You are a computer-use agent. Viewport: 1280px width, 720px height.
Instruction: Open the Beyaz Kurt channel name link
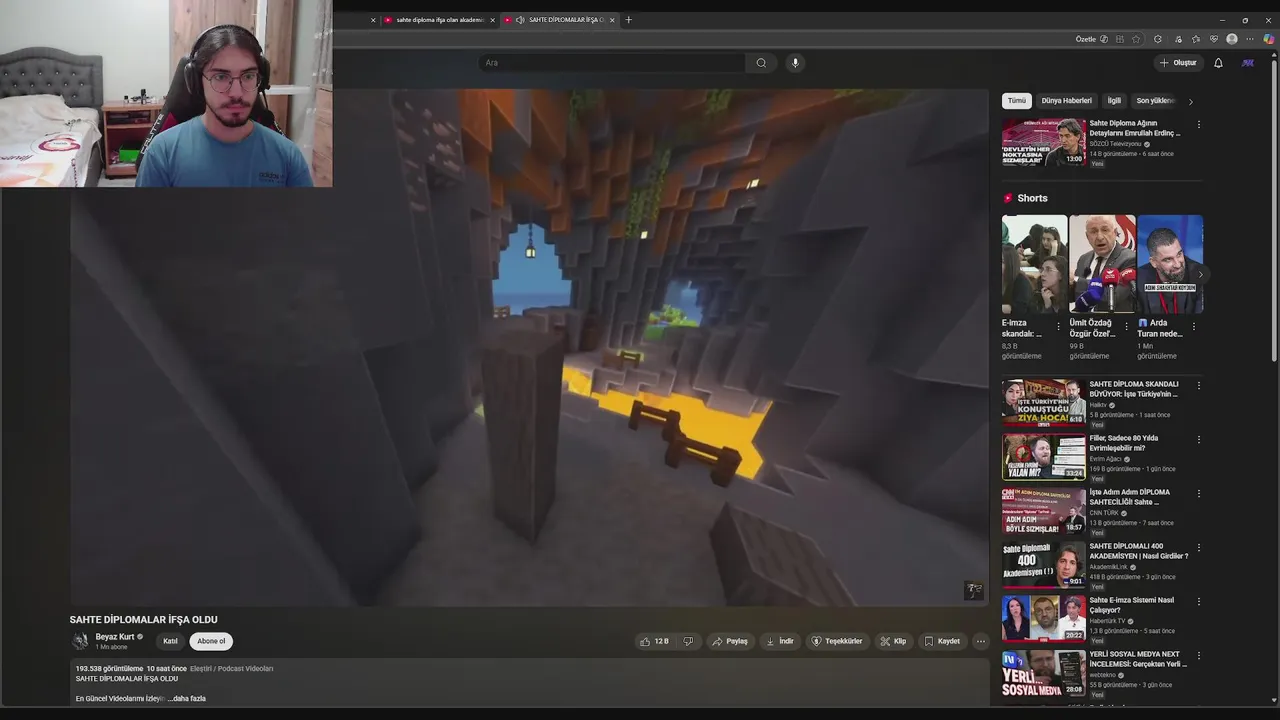[x=115, y=637]
